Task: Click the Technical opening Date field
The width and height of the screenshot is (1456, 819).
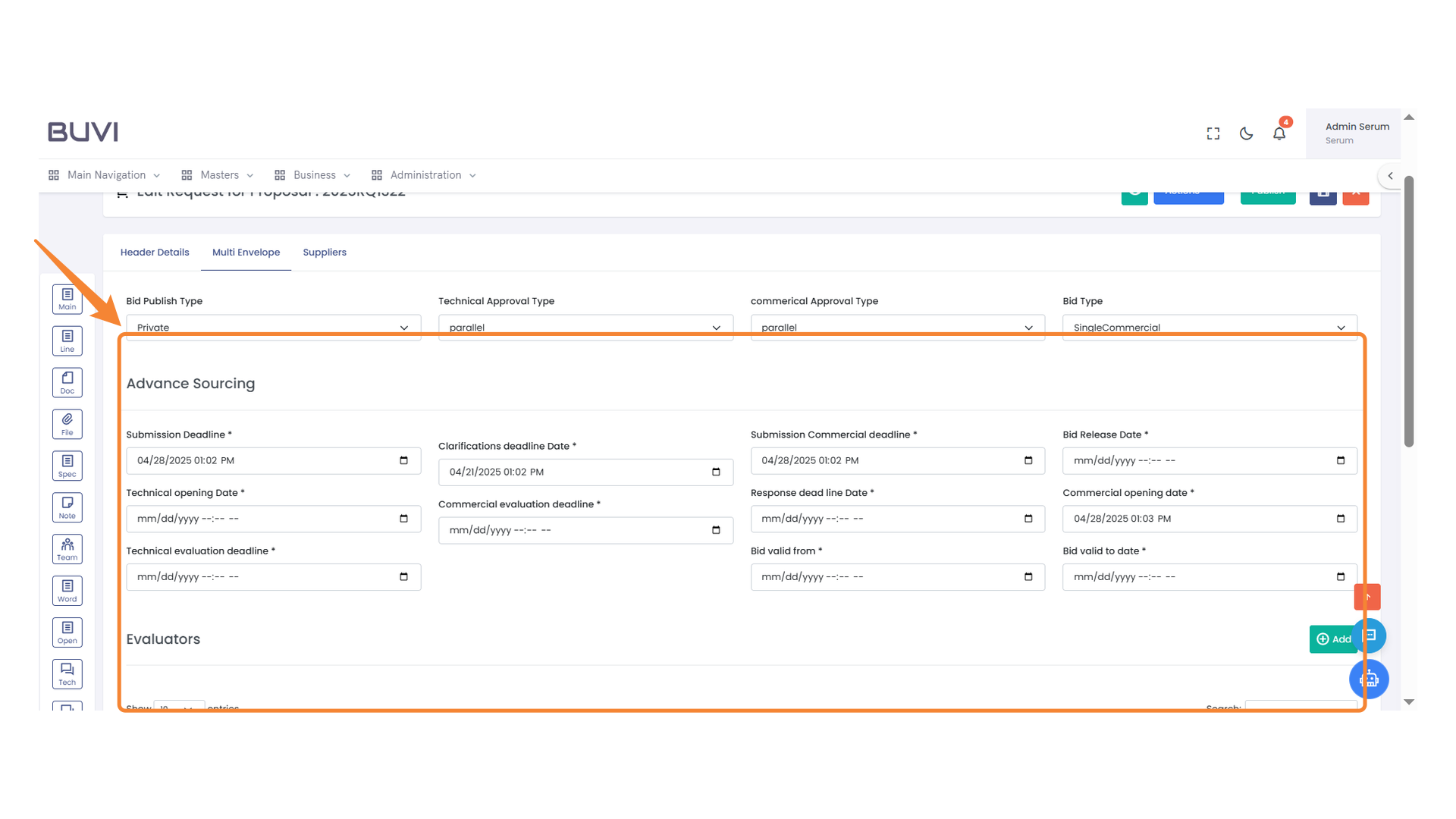Action: pyautogui.click(x=265, y=519)
